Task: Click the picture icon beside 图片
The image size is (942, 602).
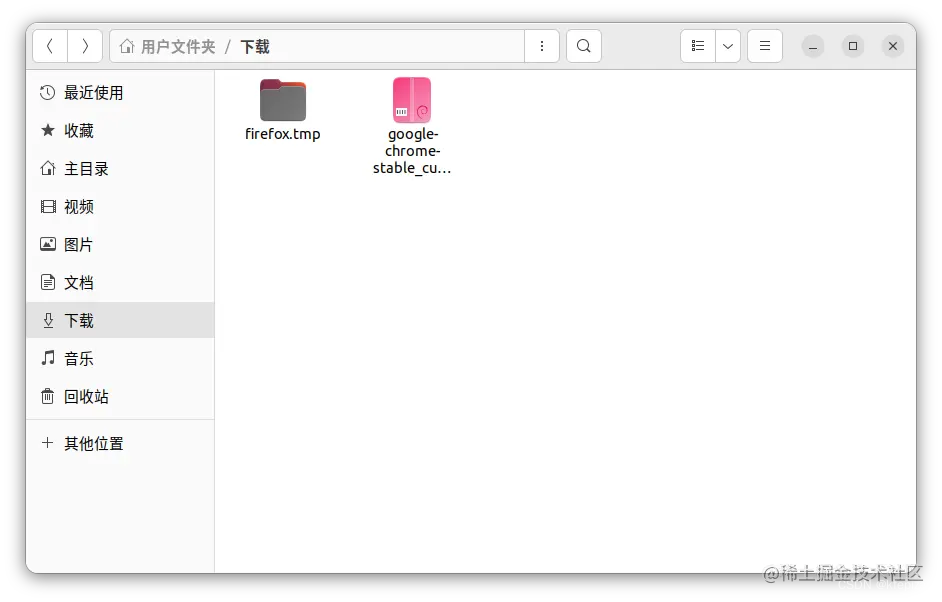Action: click(47, 244)
